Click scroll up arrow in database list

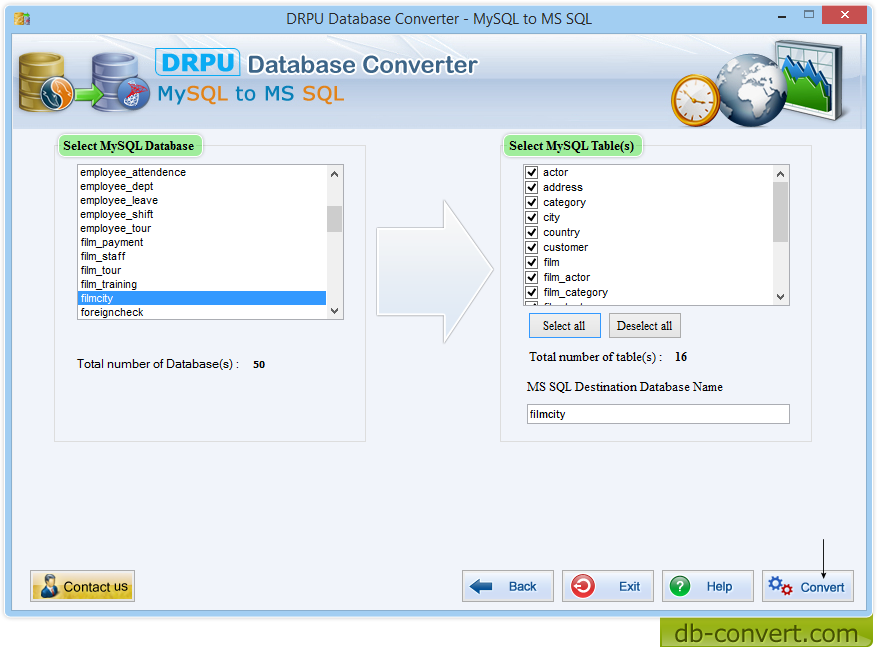pos(334,174)
